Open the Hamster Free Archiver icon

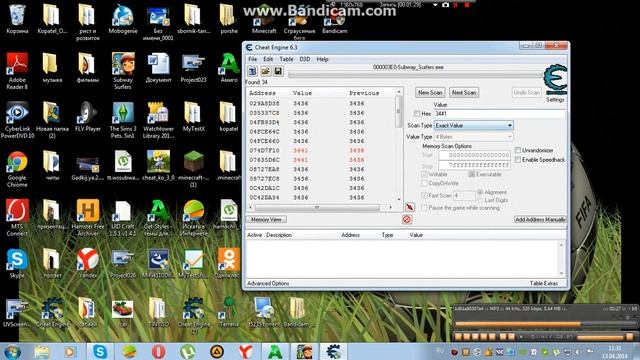(x=88, y=218)
